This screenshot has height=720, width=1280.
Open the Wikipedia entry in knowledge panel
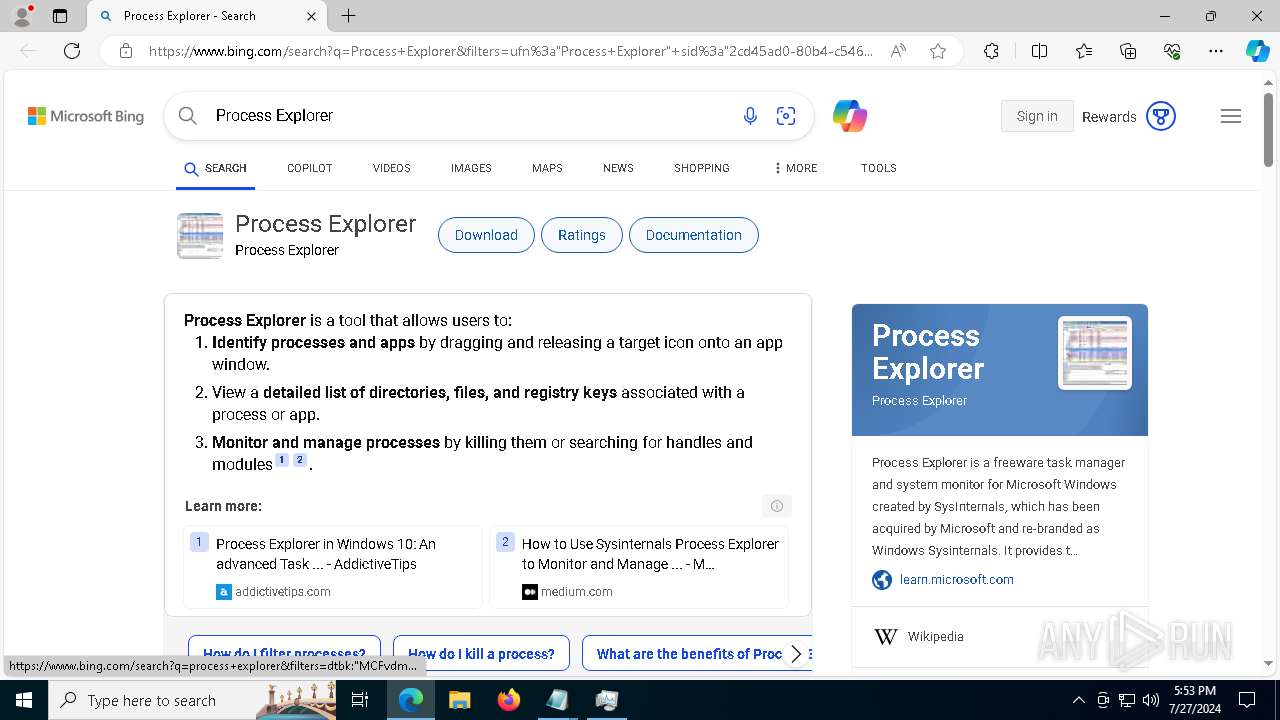[935, 637]
